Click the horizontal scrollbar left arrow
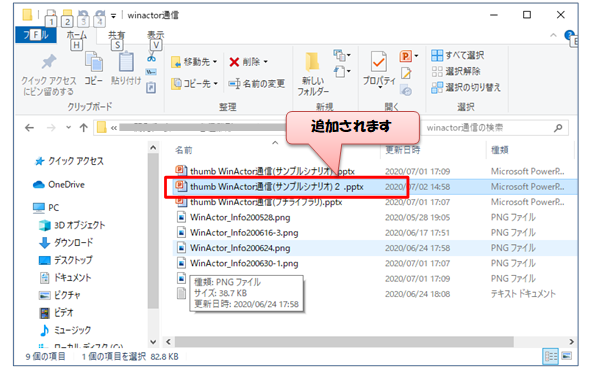 click(168, 341)
